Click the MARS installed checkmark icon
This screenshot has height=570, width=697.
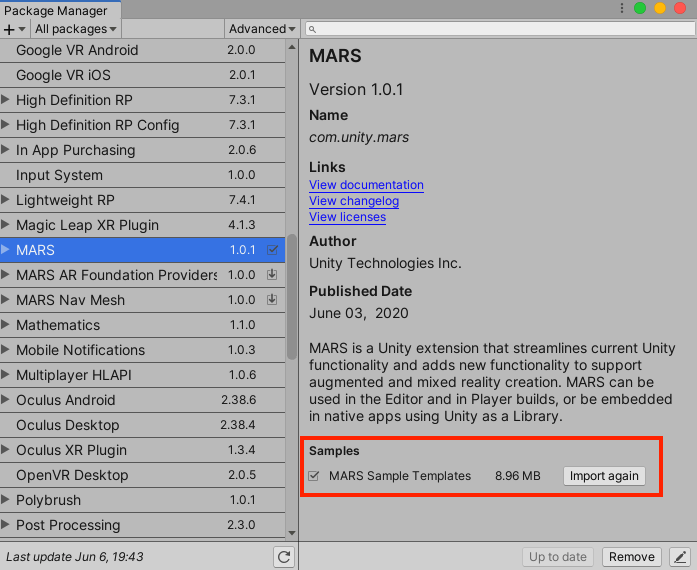tap(272, 250)
